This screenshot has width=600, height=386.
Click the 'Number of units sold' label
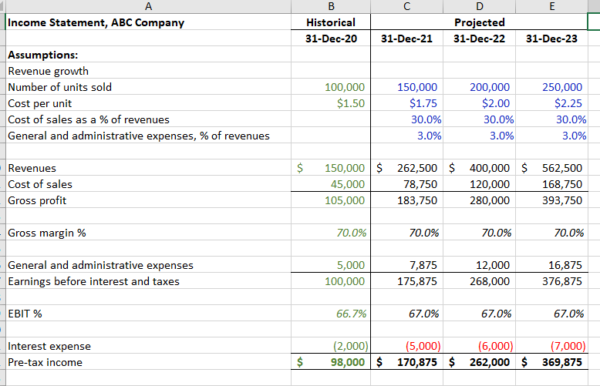point(60,87)
